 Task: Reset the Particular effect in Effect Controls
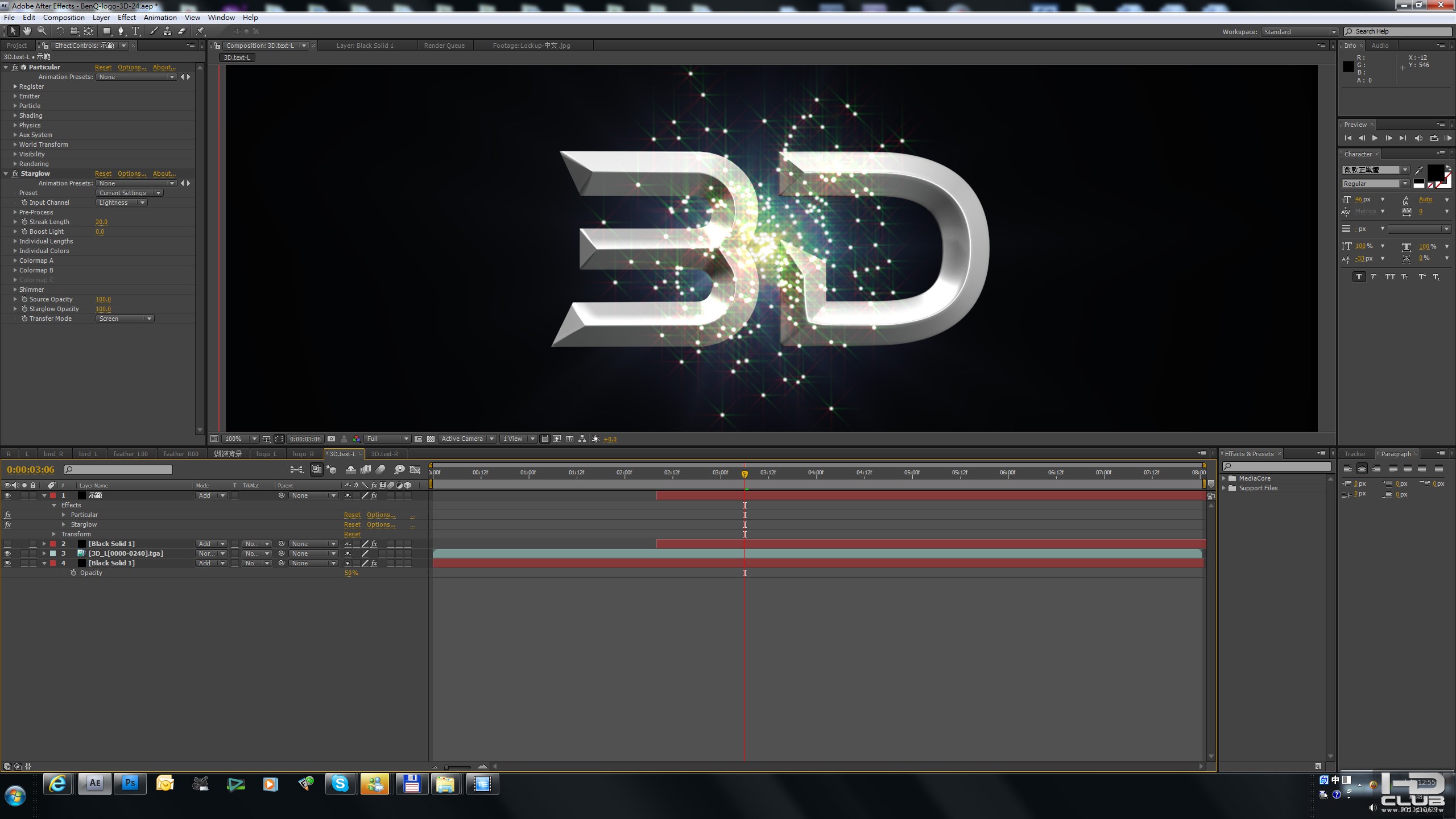pyautogui.click(x=103, y=67)
